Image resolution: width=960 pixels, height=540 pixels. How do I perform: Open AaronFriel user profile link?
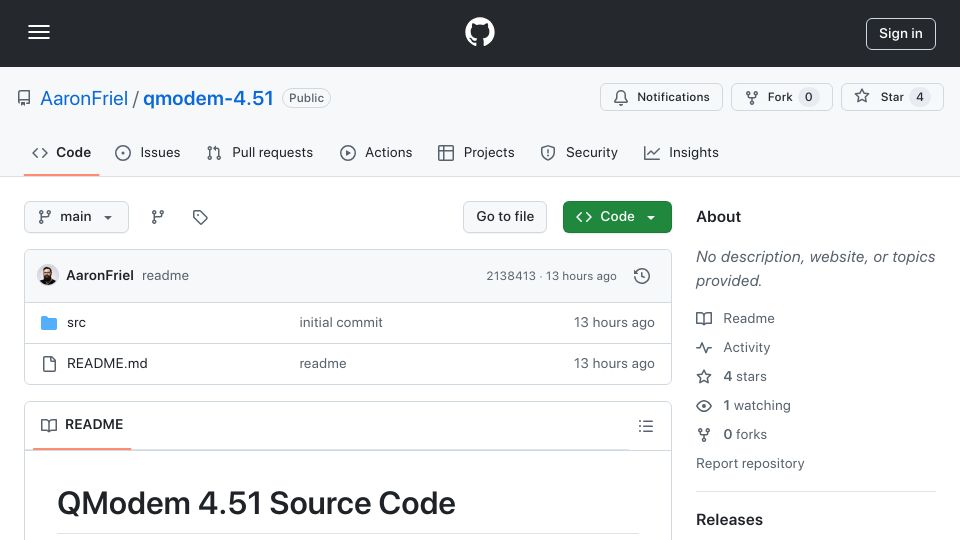tap(84, 98)
